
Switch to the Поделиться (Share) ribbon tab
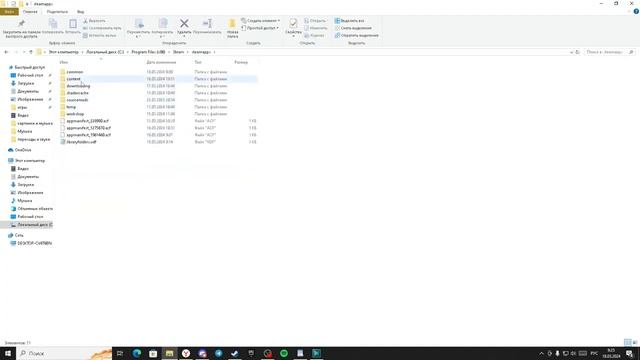57,12
